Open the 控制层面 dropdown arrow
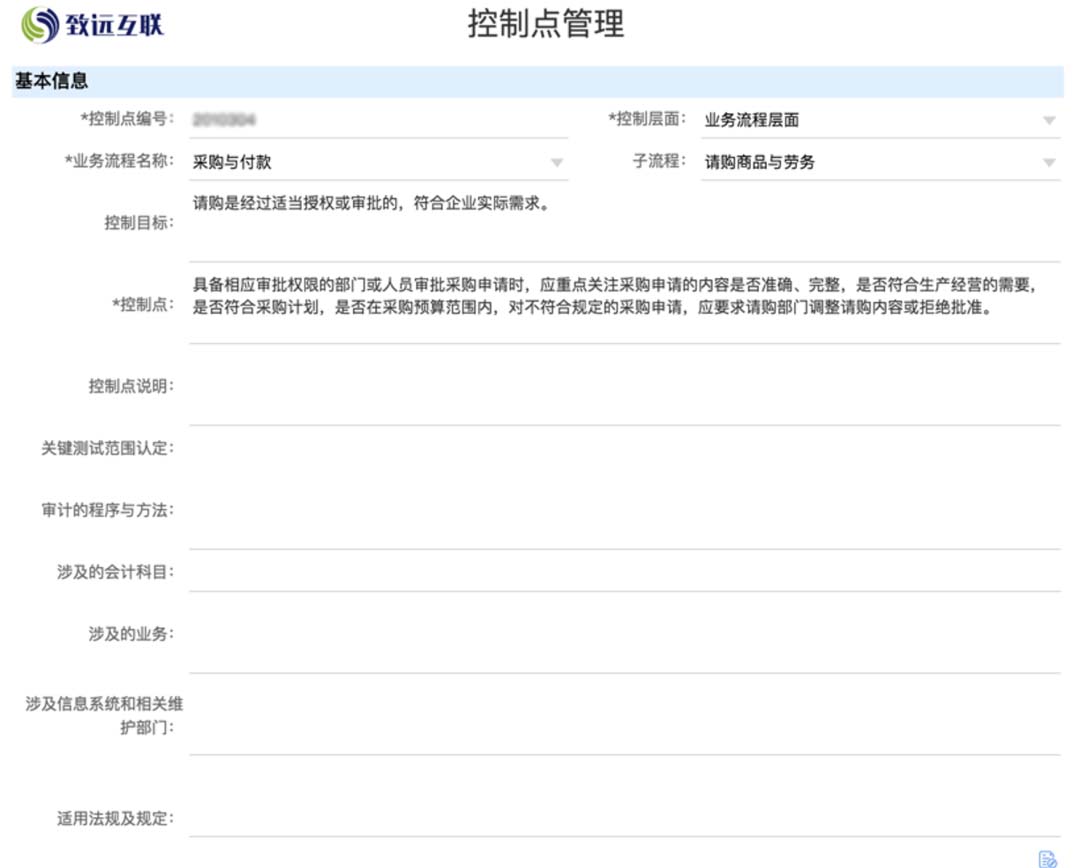The image size is (1080, 868). (x=1049, y=121)
